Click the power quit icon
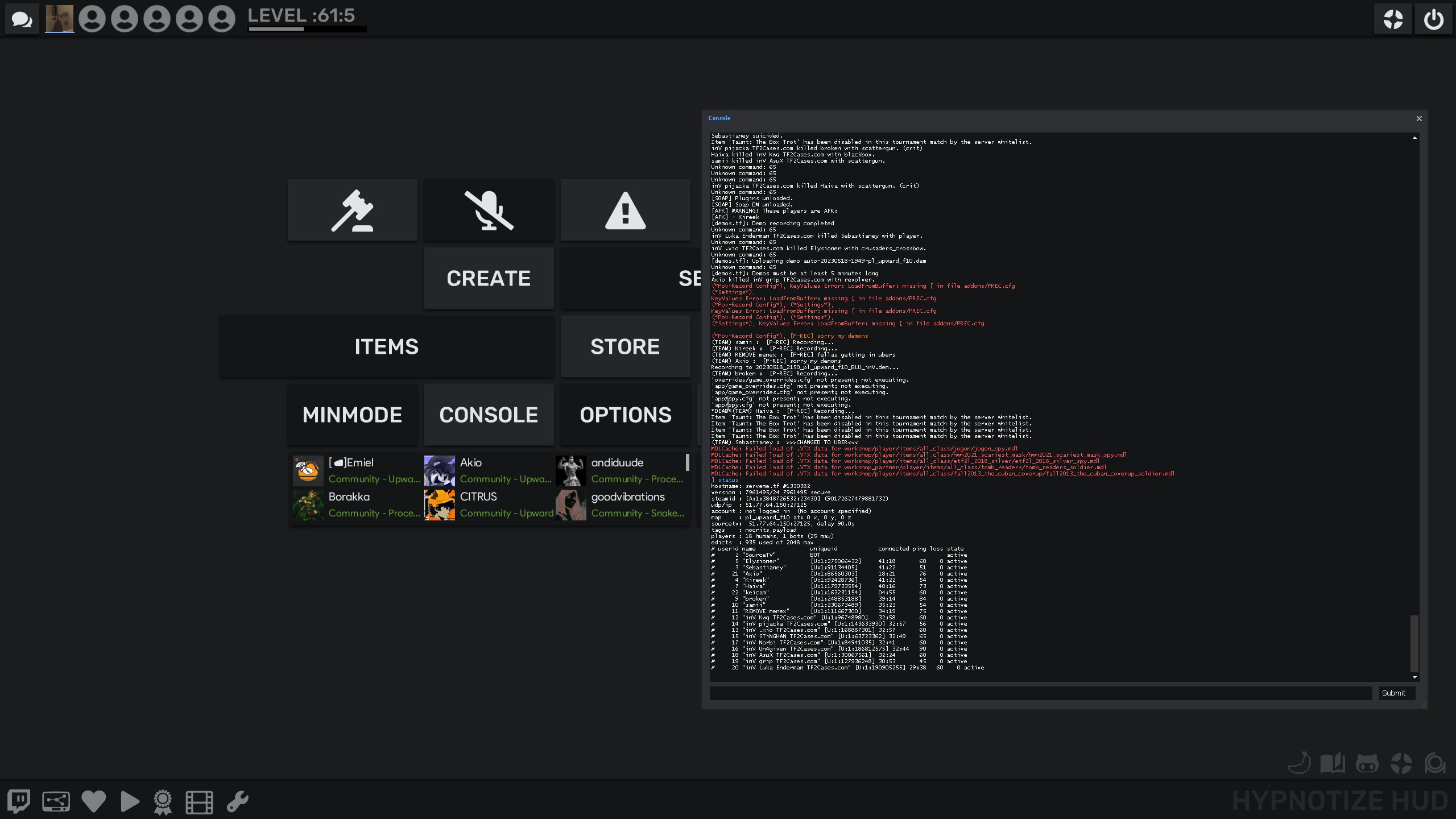1456x819 pixels. [x=1433, y=20]
